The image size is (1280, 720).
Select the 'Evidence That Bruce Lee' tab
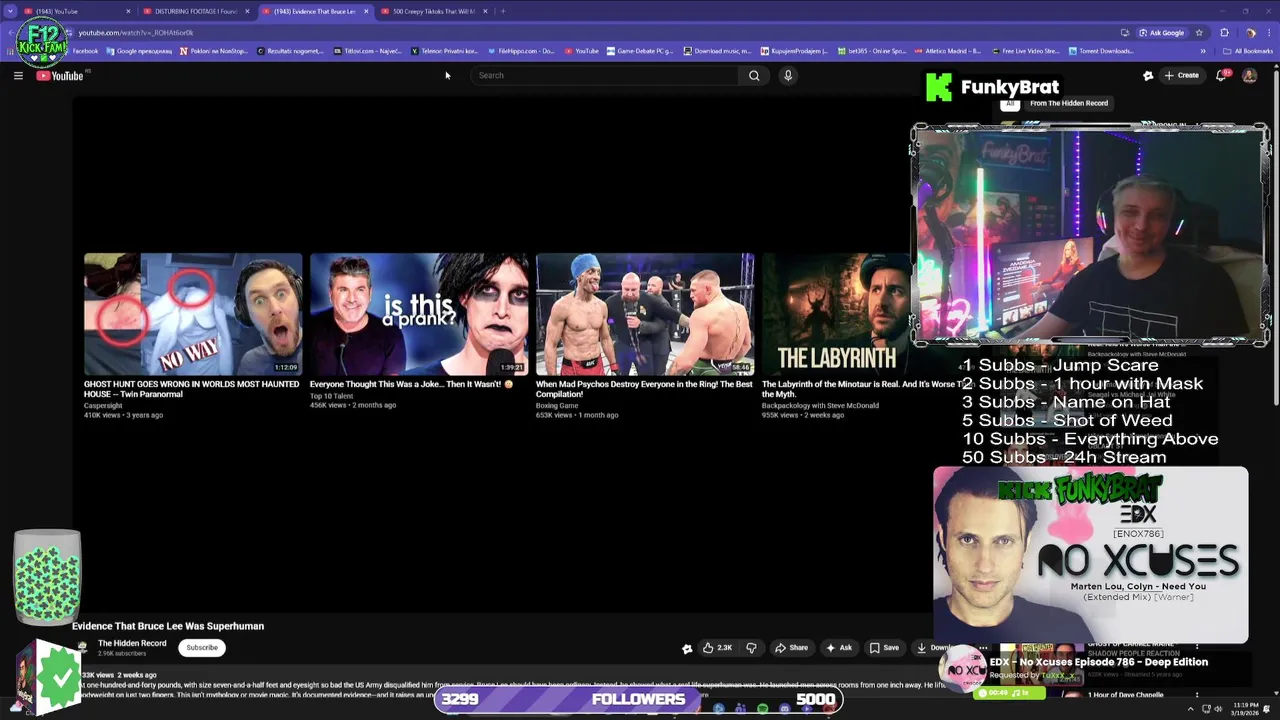click(x=314, y=11)
